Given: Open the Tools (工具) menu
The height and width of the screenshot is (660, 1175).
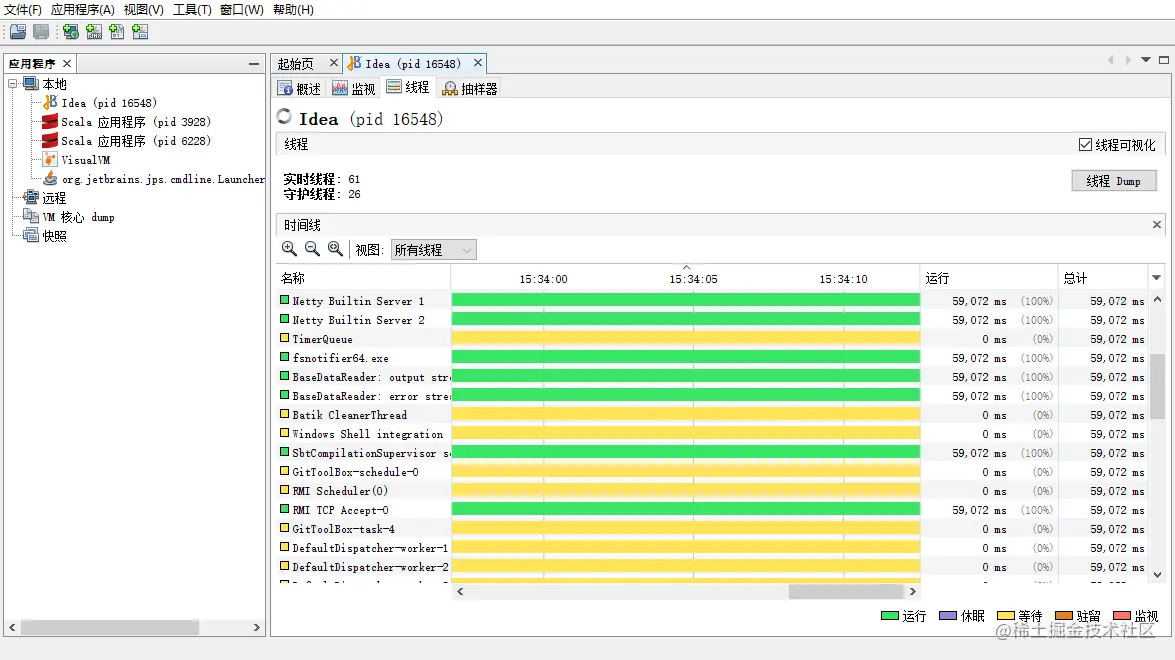Looking at the screenshot, I should pos(192,10).
